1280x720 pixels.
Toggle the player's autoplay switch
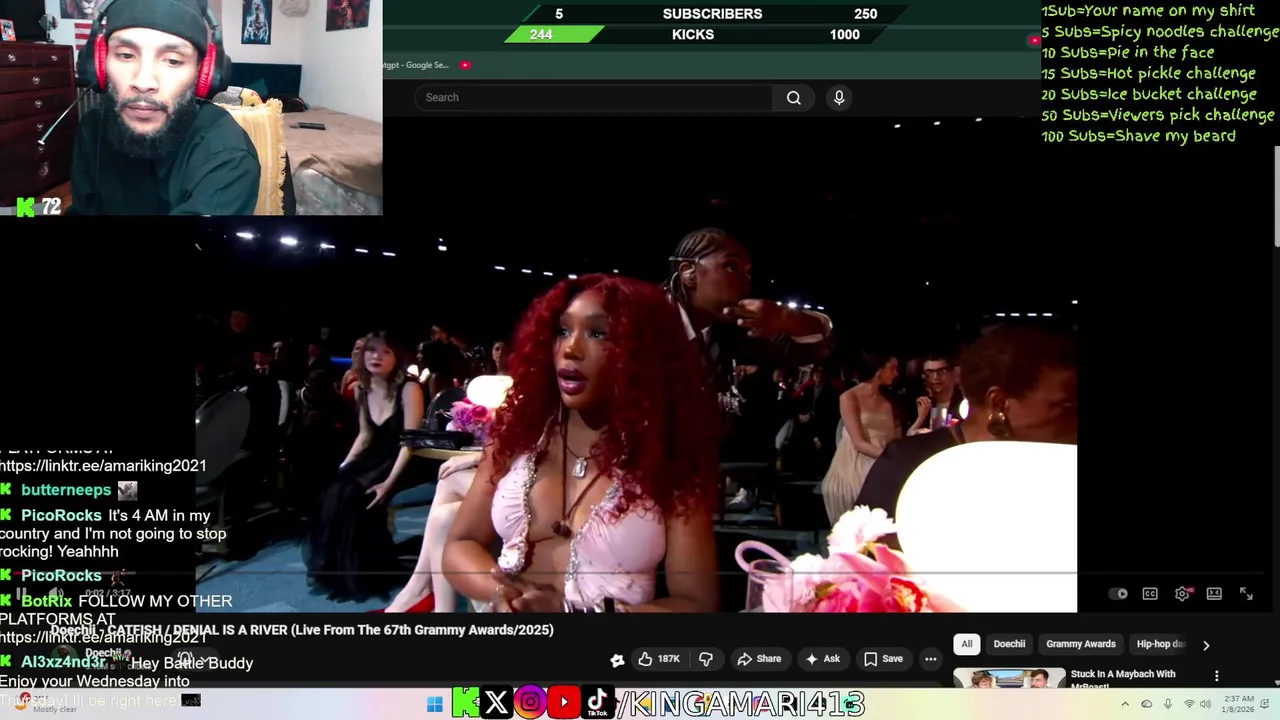[1119, 594]
